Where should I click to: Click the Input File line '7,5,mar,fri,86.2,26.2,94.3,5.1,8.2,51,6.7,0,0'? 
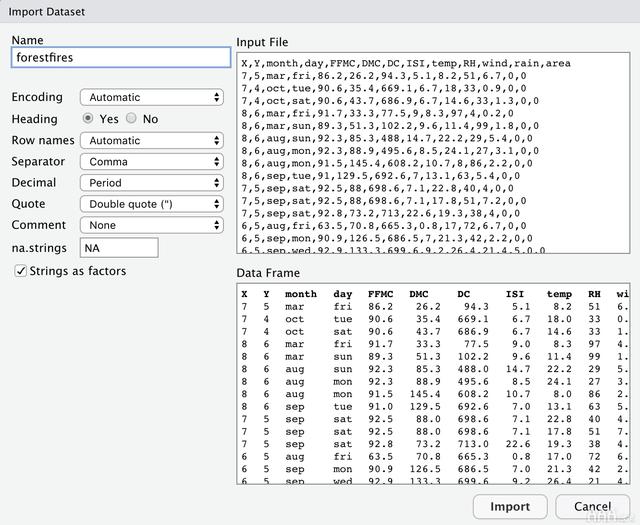(384, 76)
